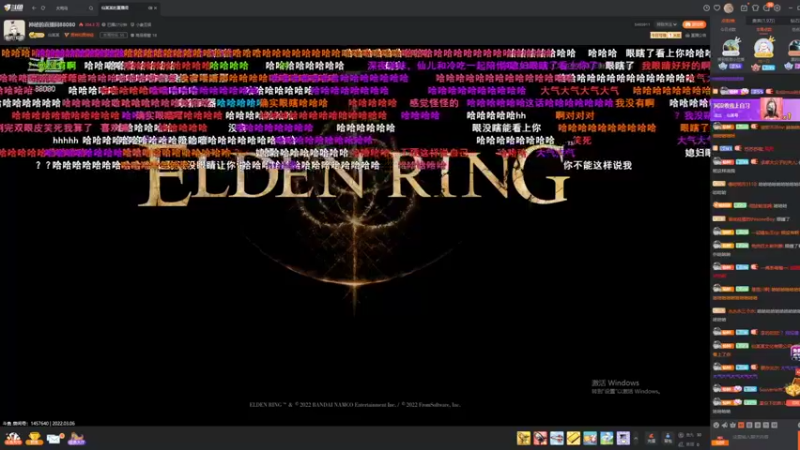Click the blue backpack icon beside gifts
The width and height of the screenshot is (800, 450).
[x=667, y=438]
